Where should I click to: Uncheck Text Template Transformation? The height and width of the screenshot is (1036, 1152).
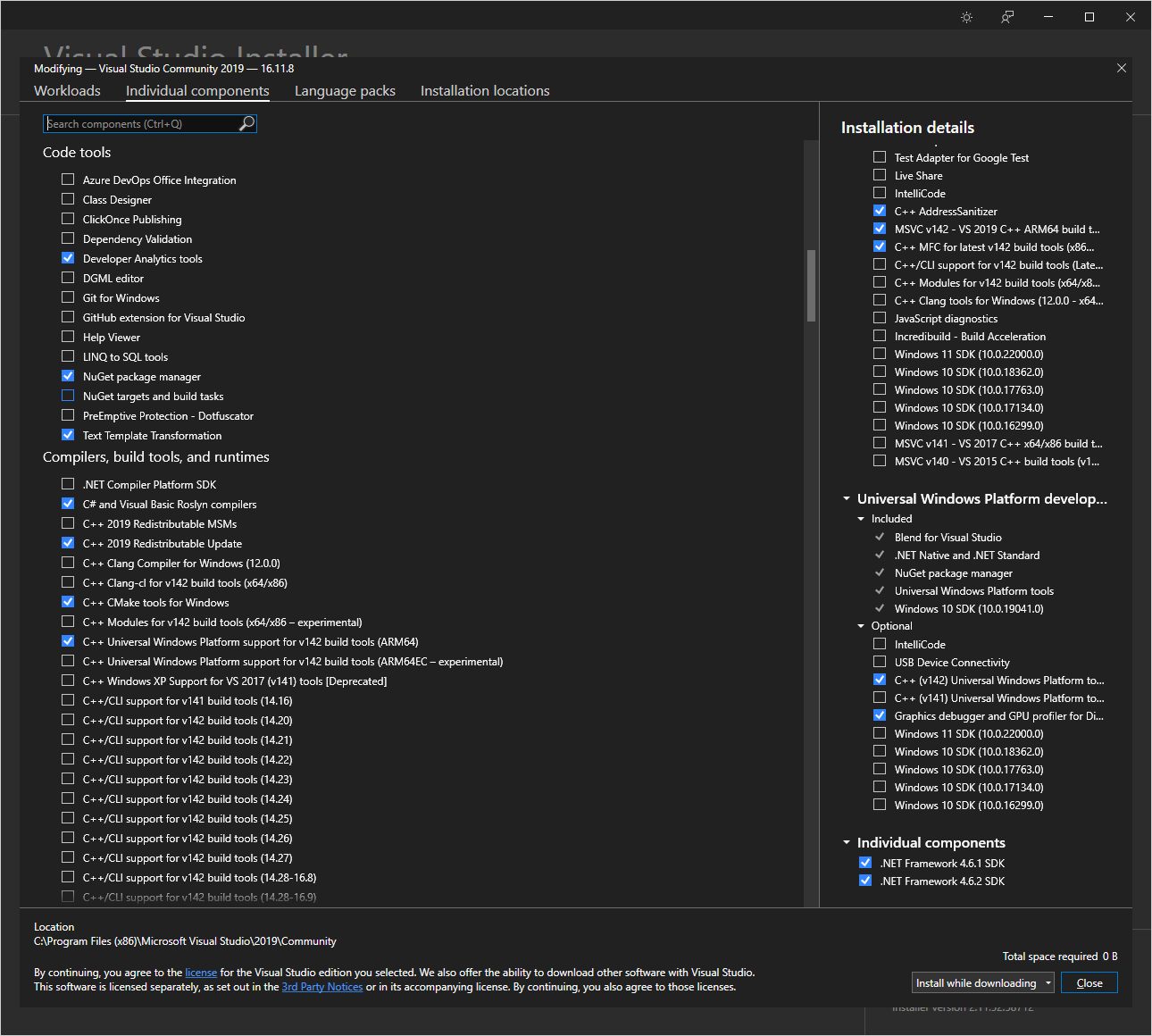click(x=68, y=435)
